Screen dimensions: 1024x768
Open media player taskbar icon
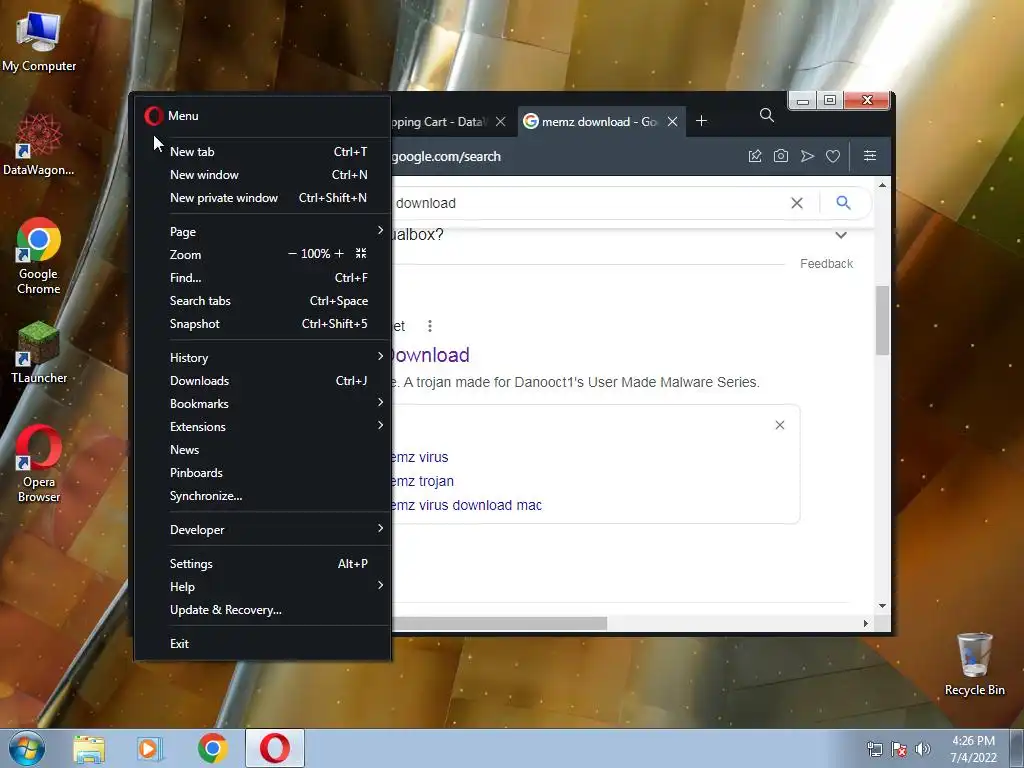pyautogui.click(x=150, y=749)
